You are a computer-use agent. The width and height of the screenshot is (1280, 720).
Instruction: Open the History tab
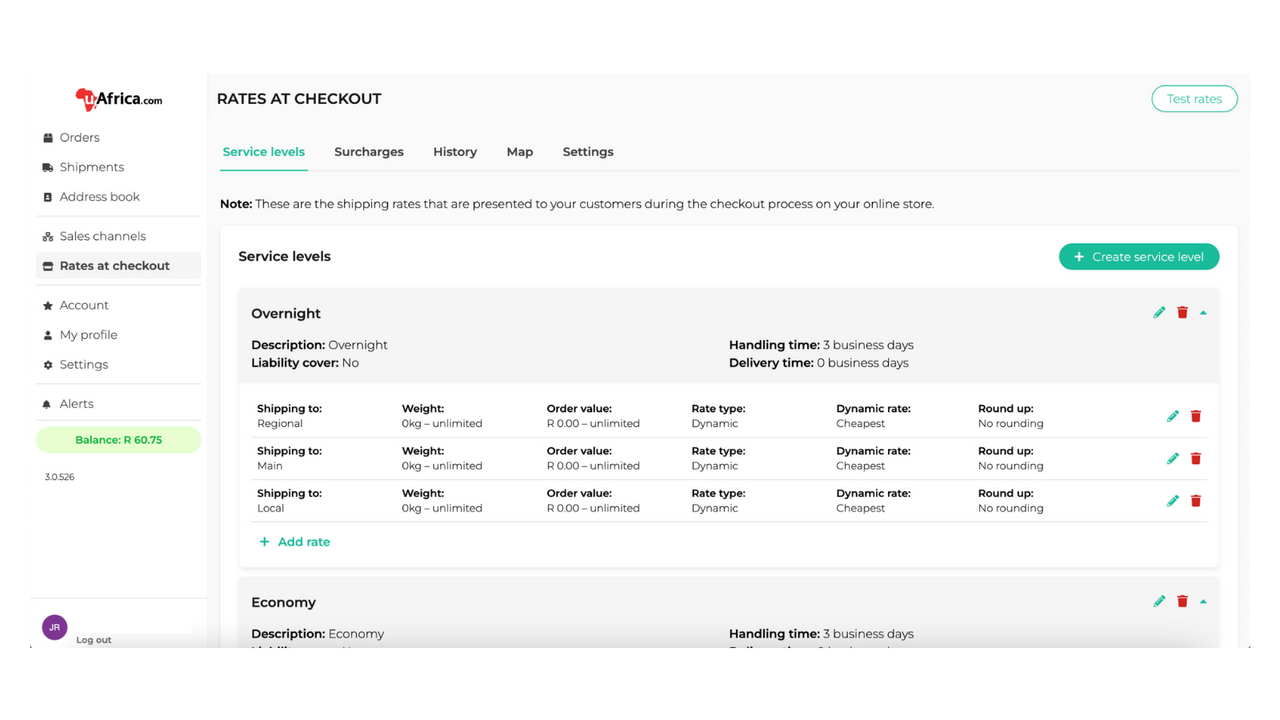point(455,152)
